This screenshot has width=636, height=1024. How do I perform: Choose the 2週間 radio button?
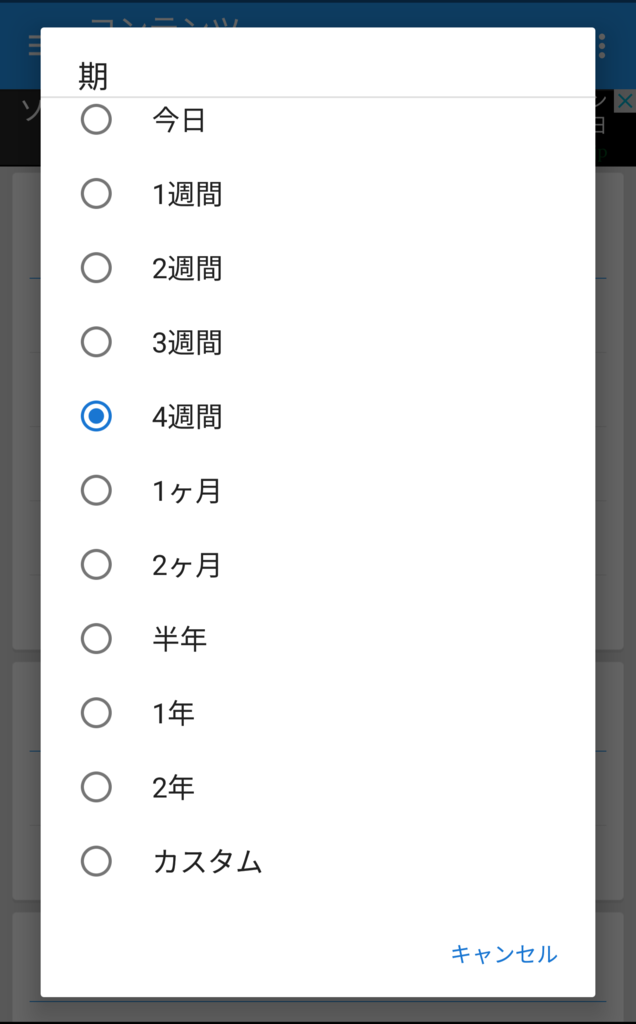click(97, 267)
